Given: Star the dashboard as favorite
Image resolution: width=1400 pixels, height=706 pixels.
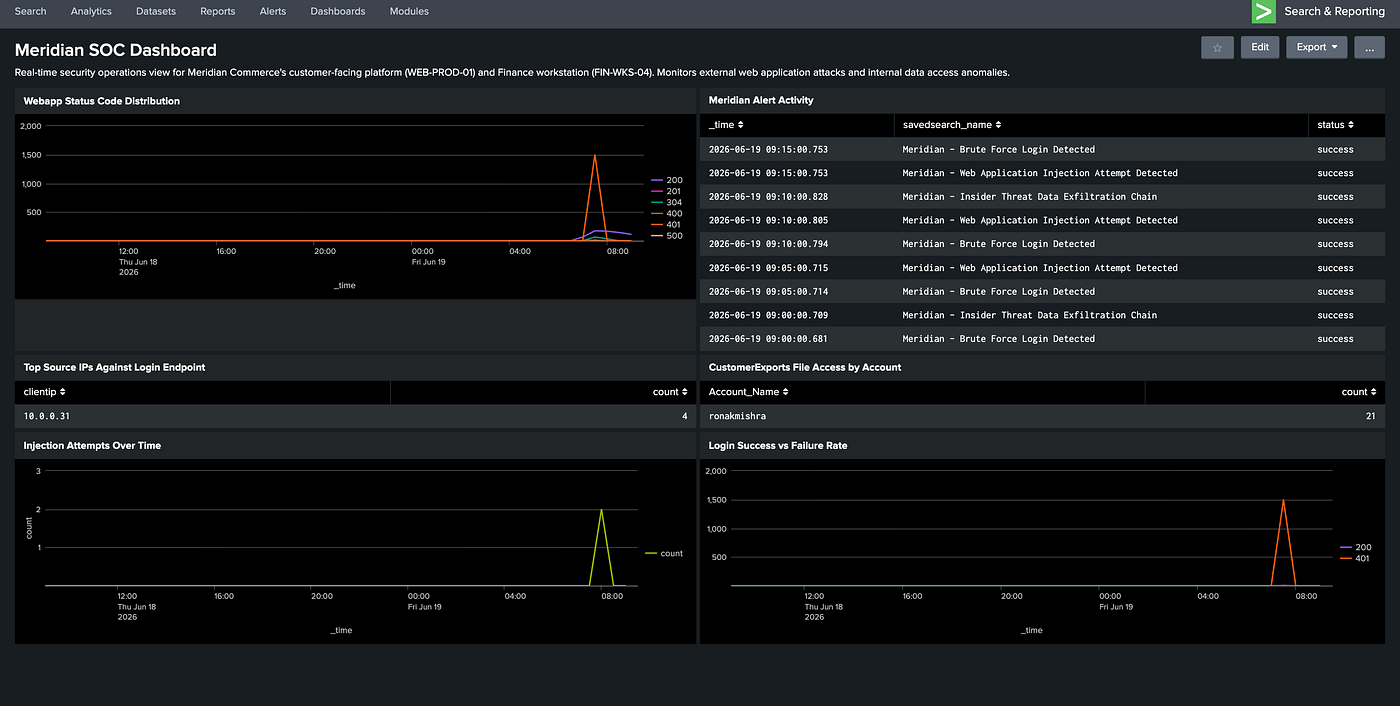Looking at the screenshot, I should tap(1217, 47).
